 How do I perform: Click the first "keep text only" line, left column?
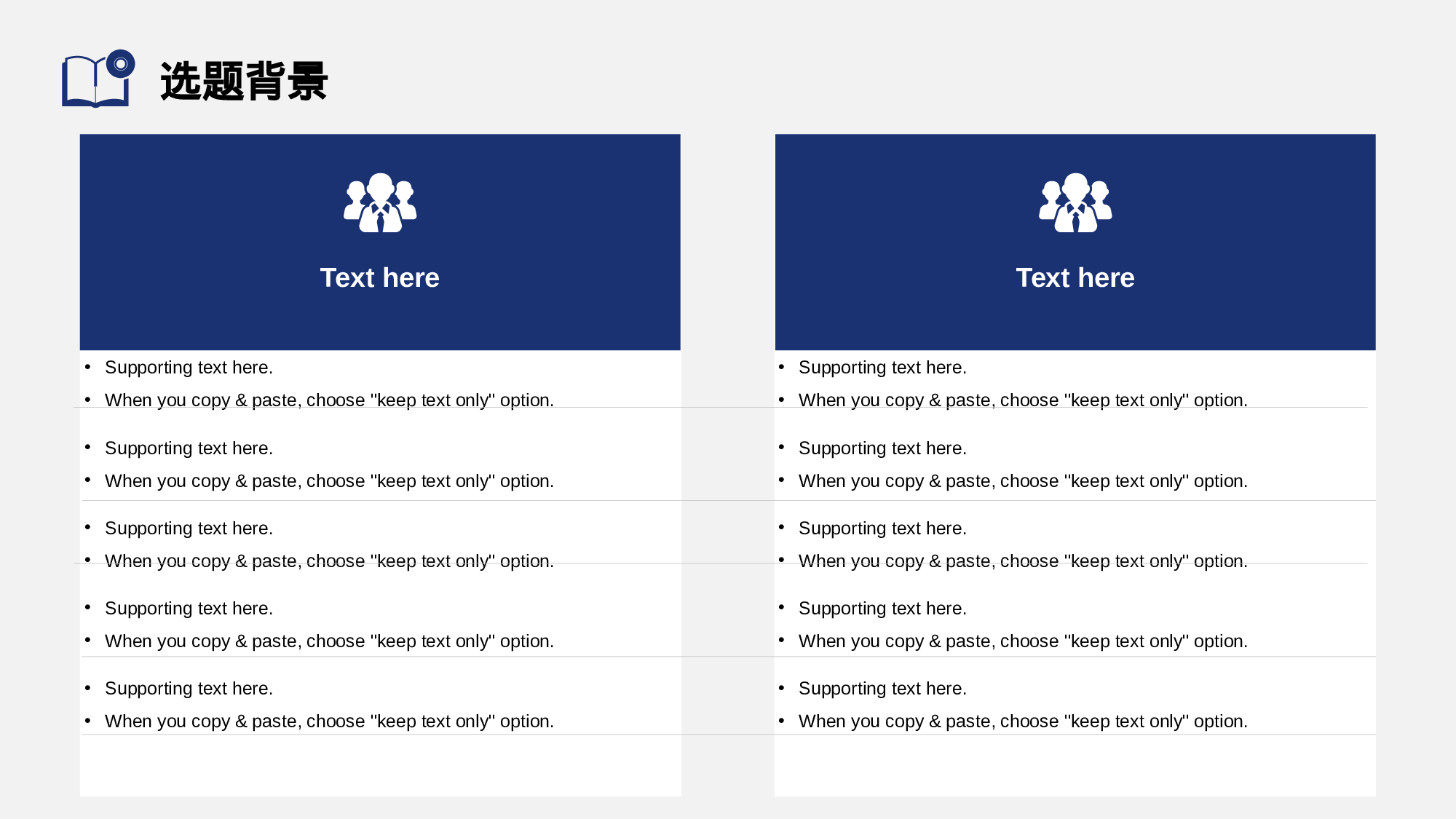329,400
